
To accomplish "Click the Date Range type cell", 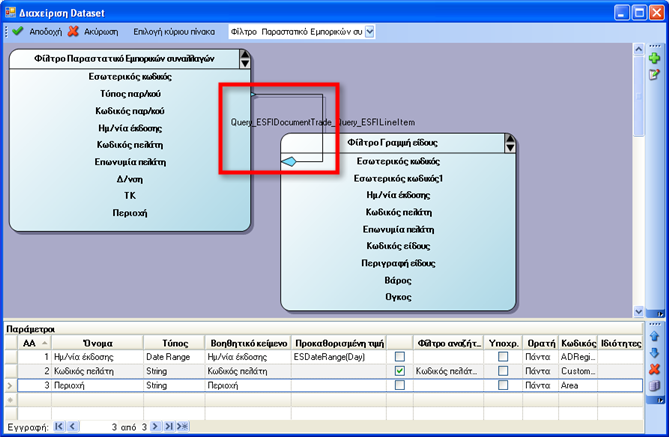I will (175, 357).
